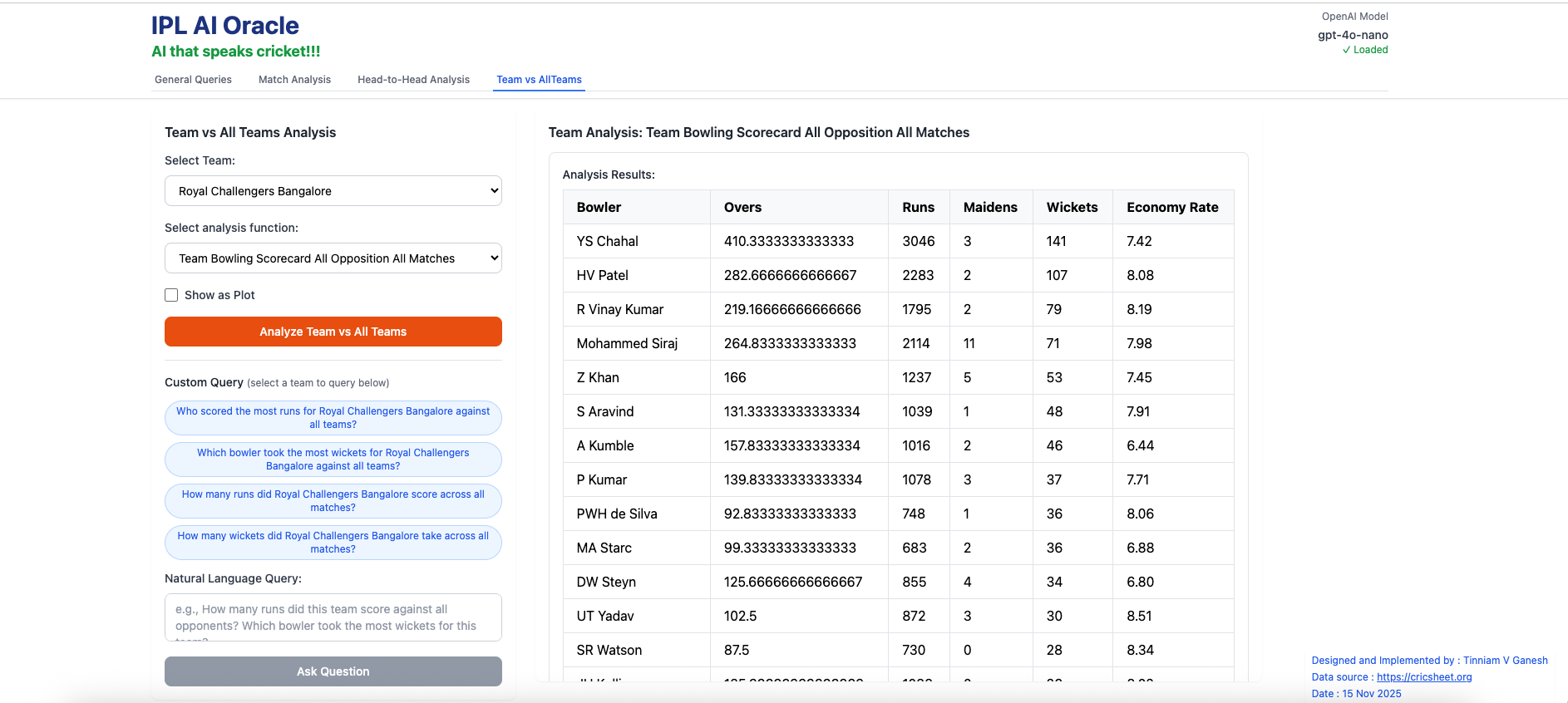Open Head-to-Head Analysis tab
The image size is (1568, 703).
click(x=413, y=80)
